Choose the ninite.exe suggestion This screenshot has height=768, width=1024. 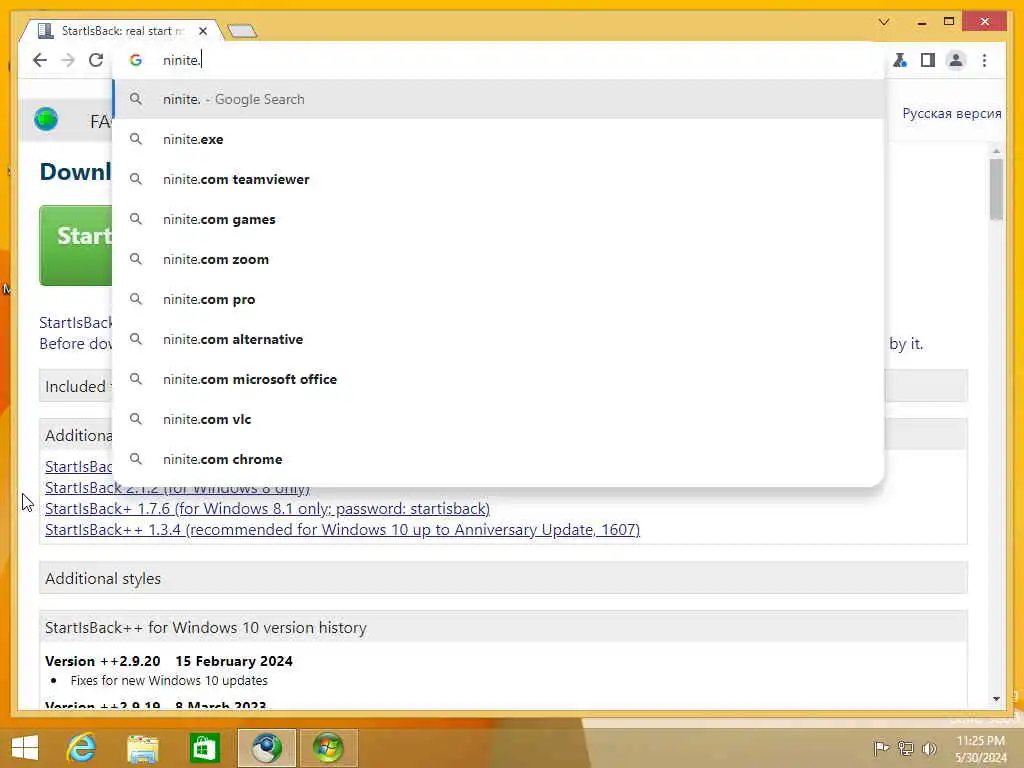click(498, 139)
